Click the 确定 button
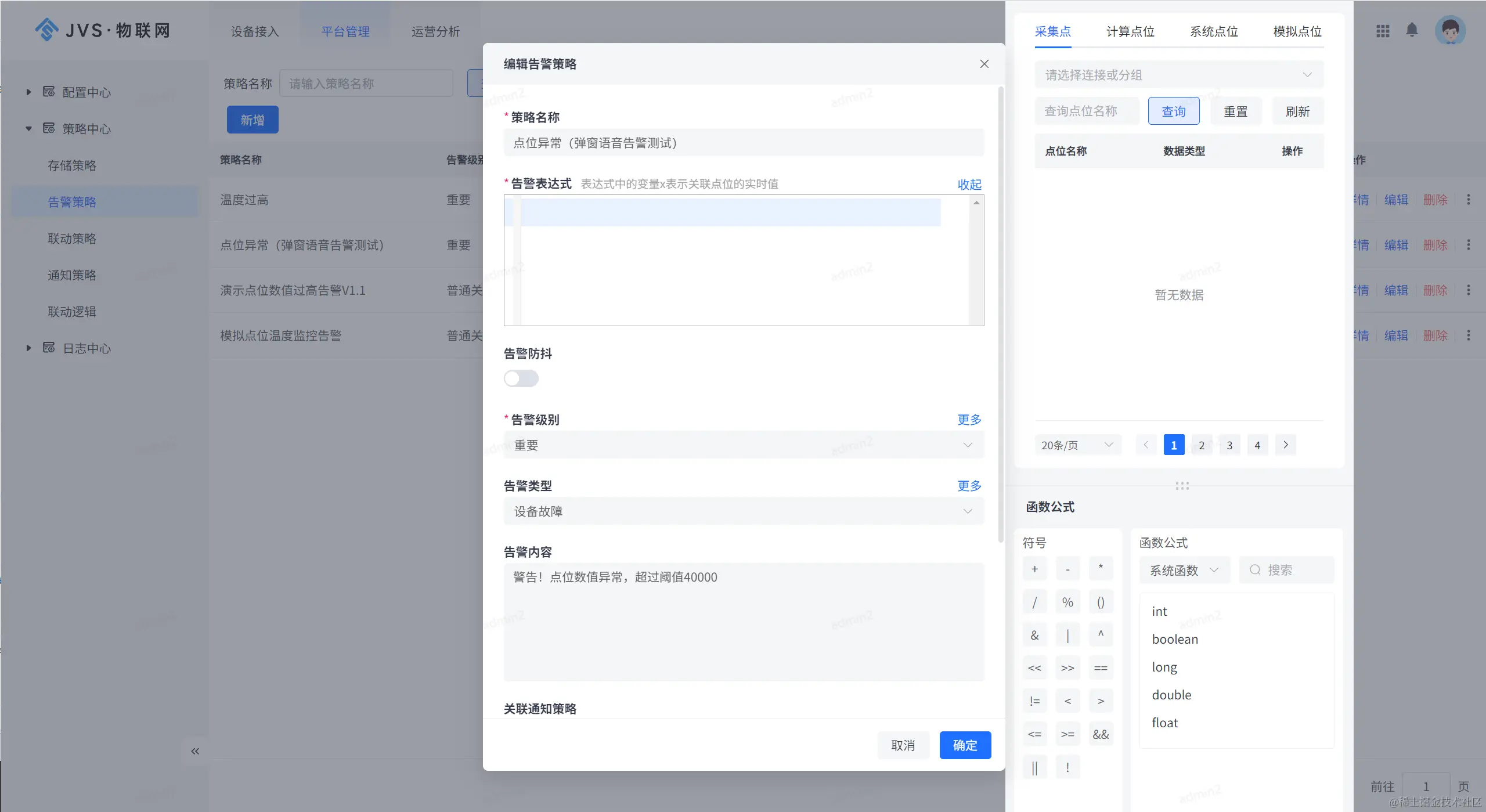Screen dimensions: 1486x812 (x=965, y=745)
